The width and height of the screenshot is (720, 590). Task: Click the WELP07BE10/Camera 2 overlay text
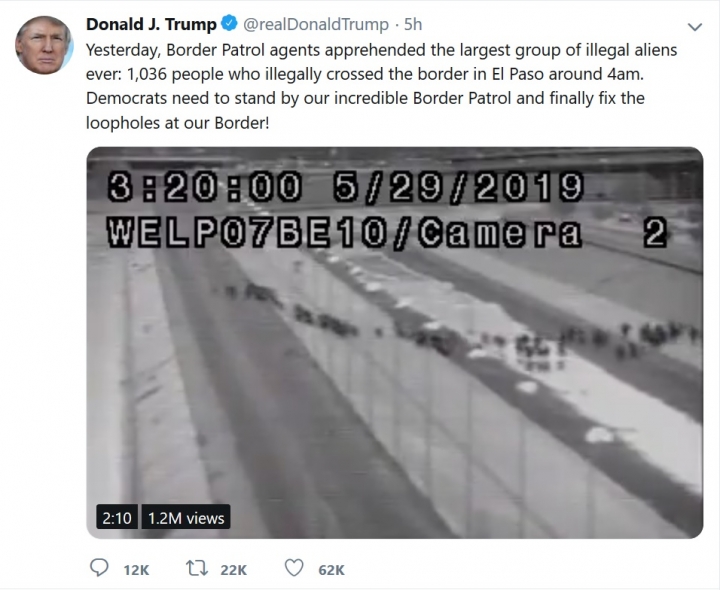click(387, 233)
